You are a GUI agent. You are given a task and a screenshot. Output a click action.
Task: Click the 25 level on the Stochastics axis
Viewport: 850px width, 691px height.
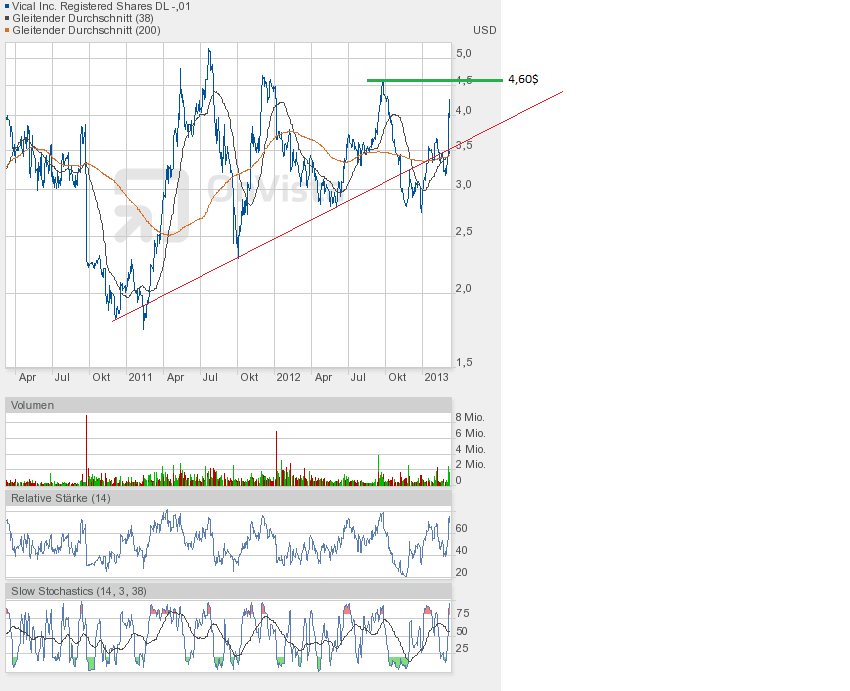pos(462,649)
